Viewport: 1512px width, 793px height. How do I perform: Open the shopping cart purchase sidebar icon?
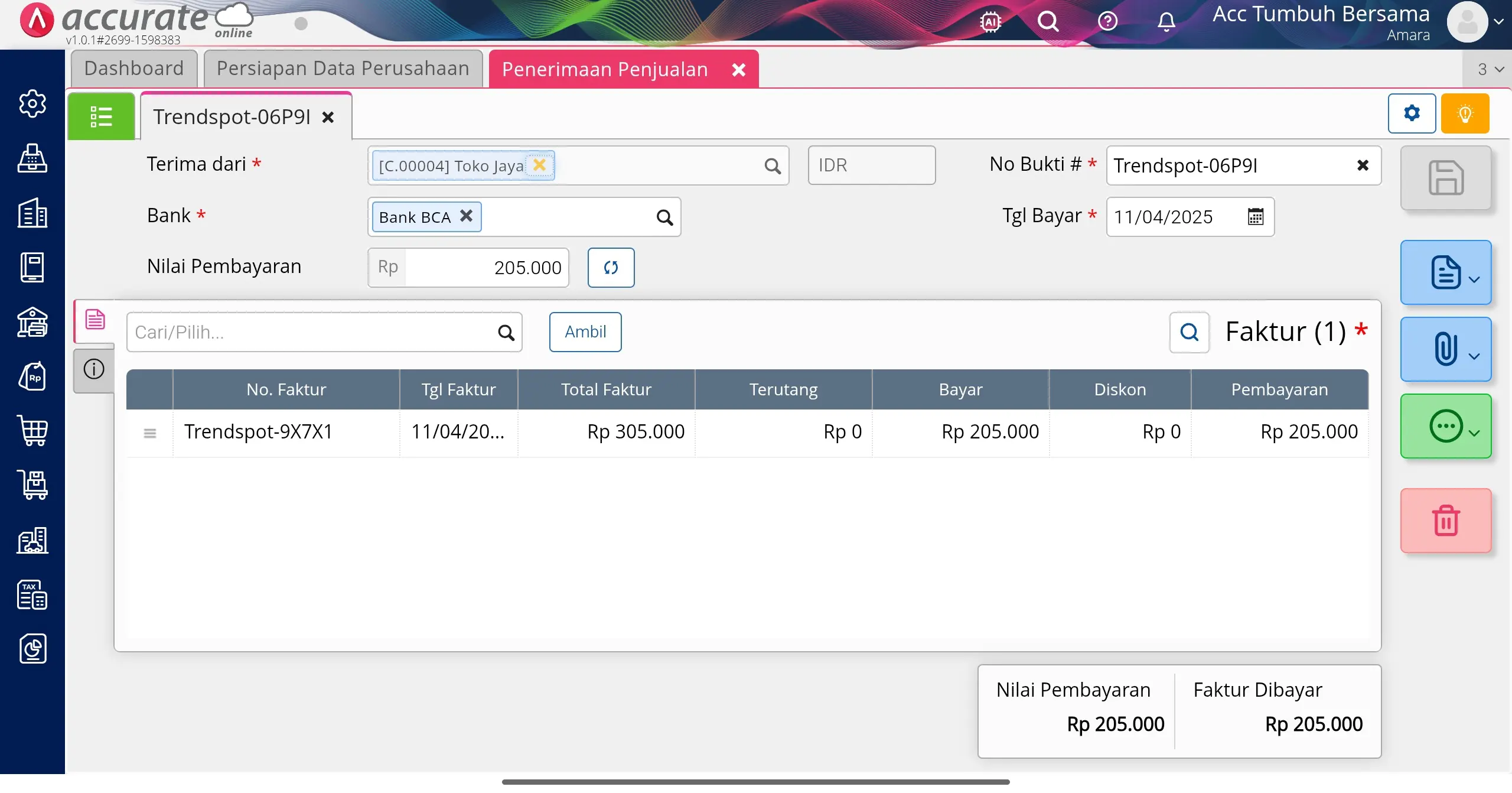32,431
